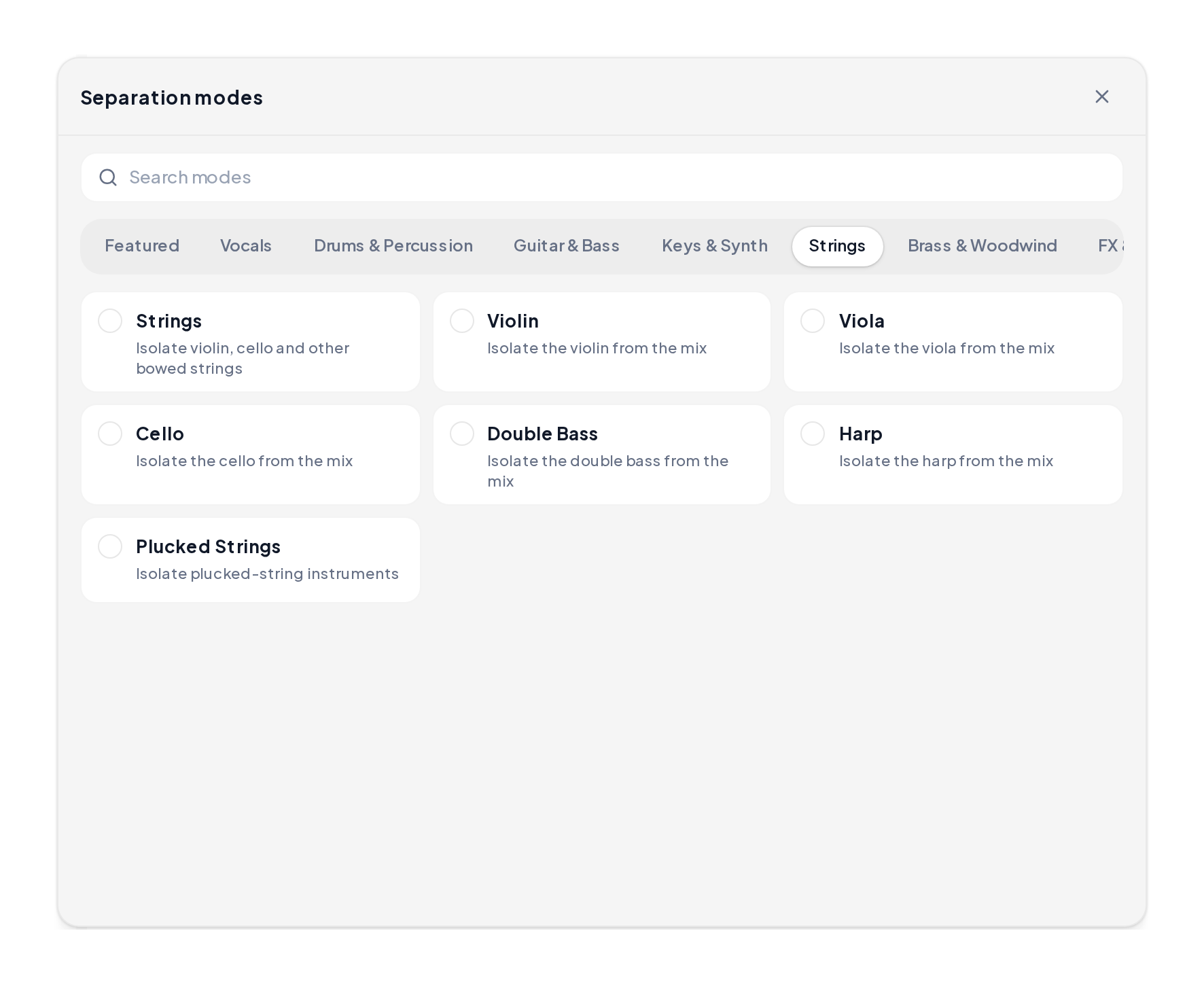This screenshot has height=984, width=1204.
Task: Click 'Isolate the viola from the mix' text
Action: coord(946,348)
